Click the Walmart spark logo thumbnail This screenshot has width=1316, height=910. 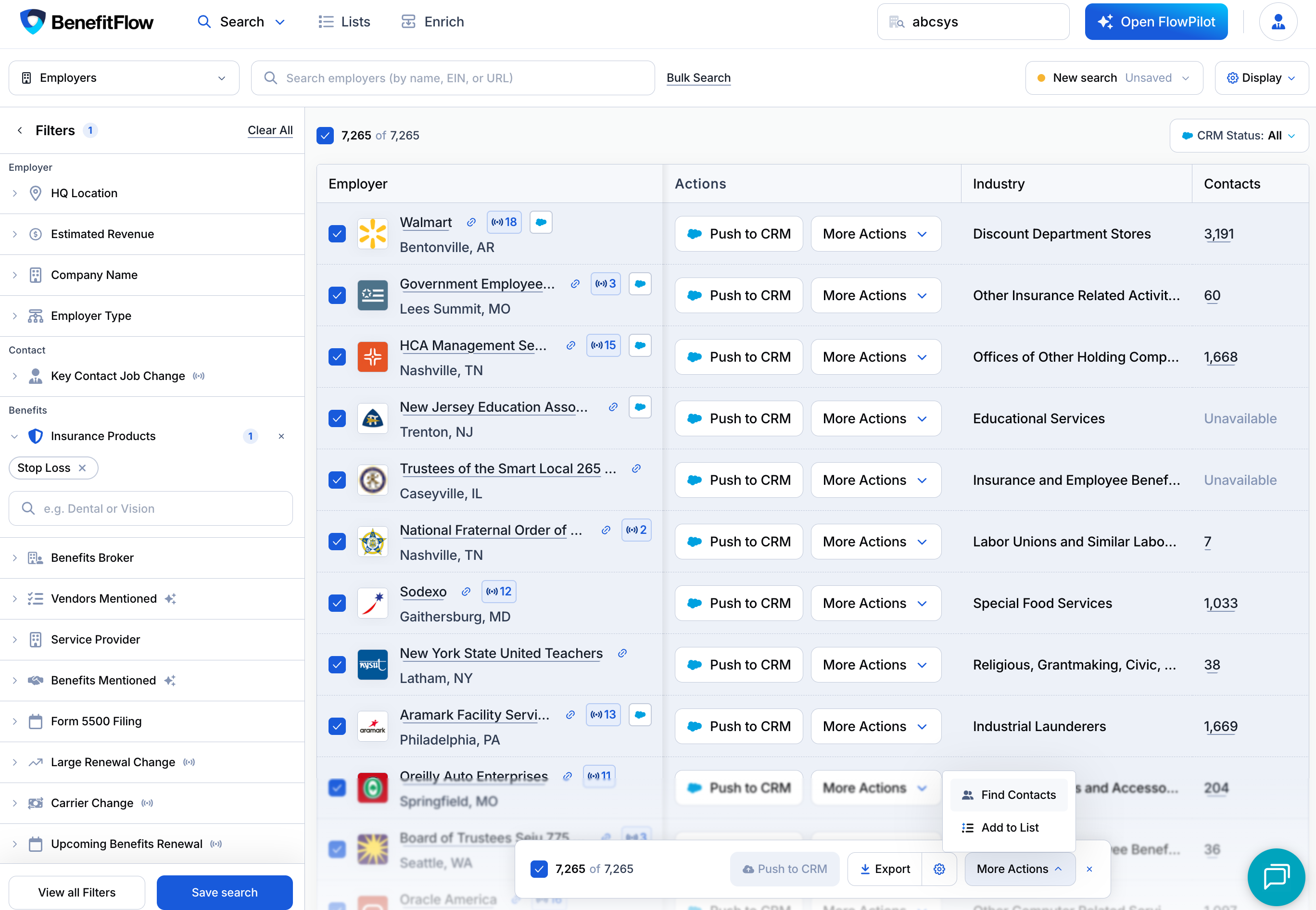pyautogui.click(x=372, y=234)
